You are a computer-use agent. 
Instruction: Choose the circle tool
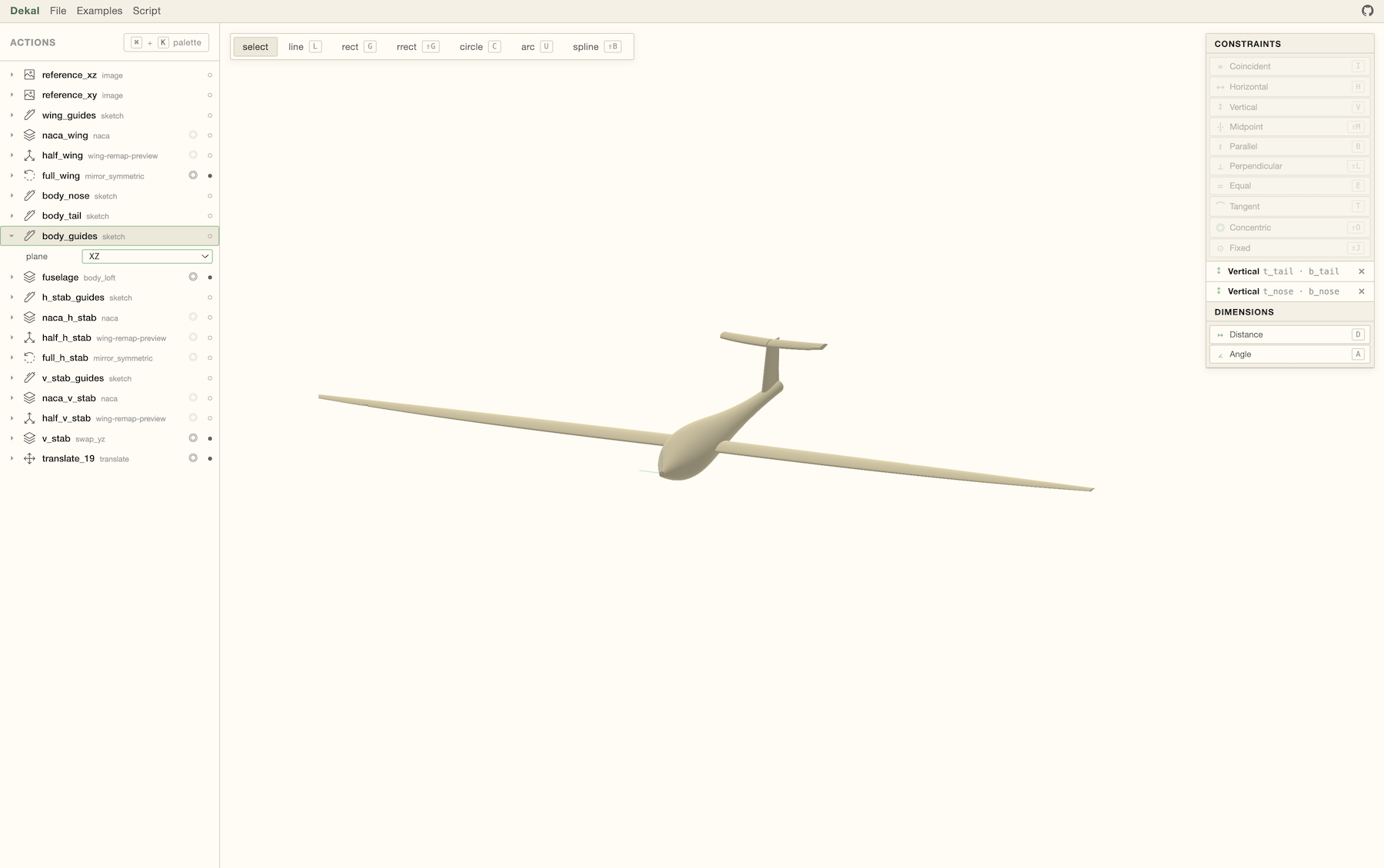point(481,47)
